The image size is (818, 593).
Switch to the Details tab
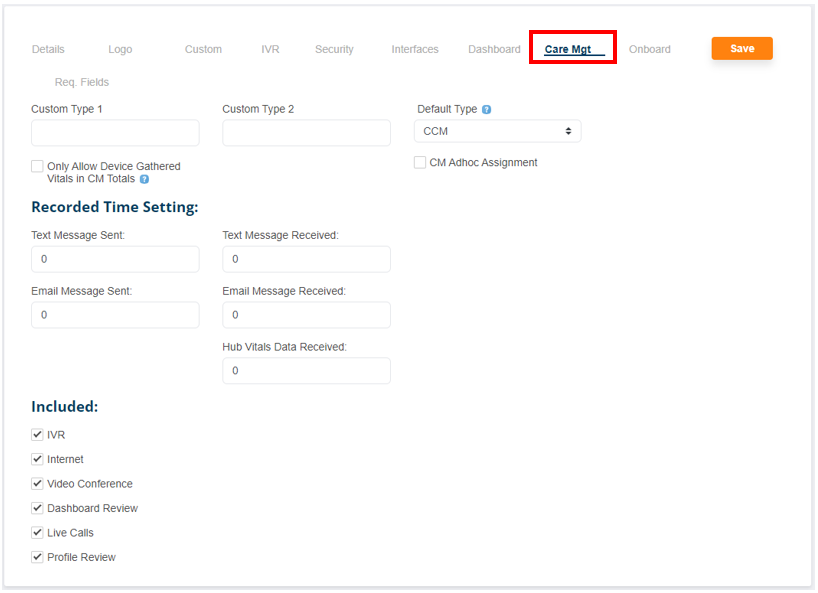(48, 49)
